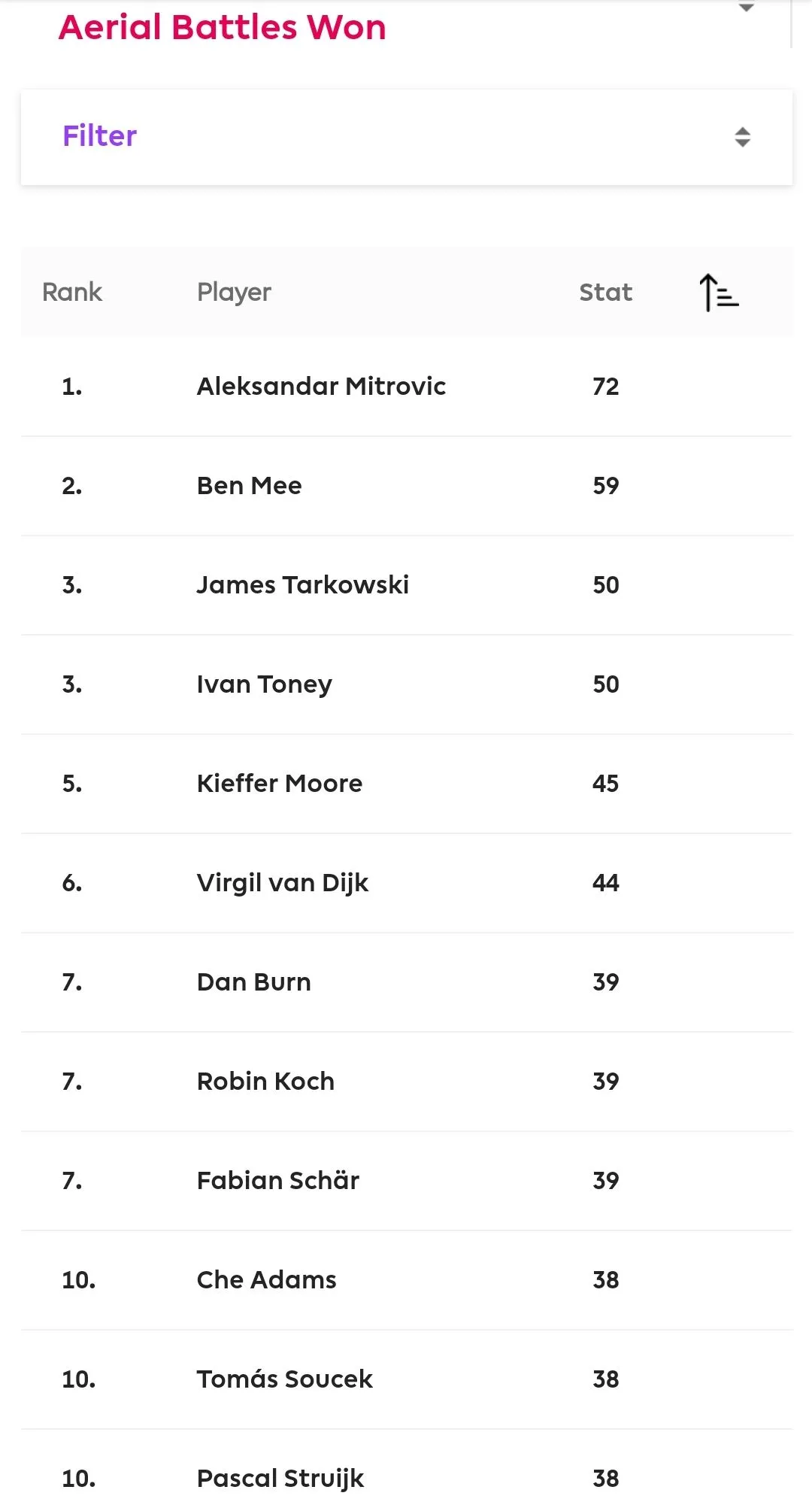Open Virgil van Dijk's profile
812x1511 pixels.
pos(283,883)
